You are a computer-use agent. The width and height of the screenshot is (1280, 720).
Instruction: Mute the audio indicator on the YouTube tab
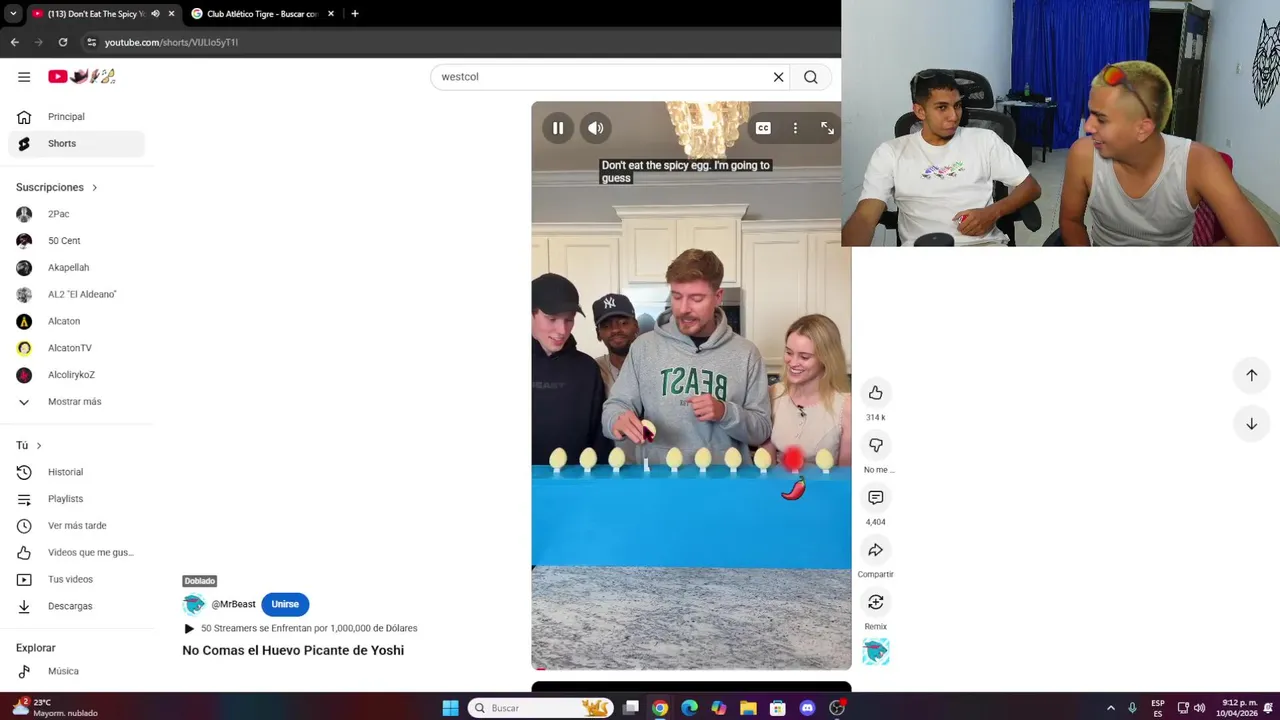[x=155, y=14]
